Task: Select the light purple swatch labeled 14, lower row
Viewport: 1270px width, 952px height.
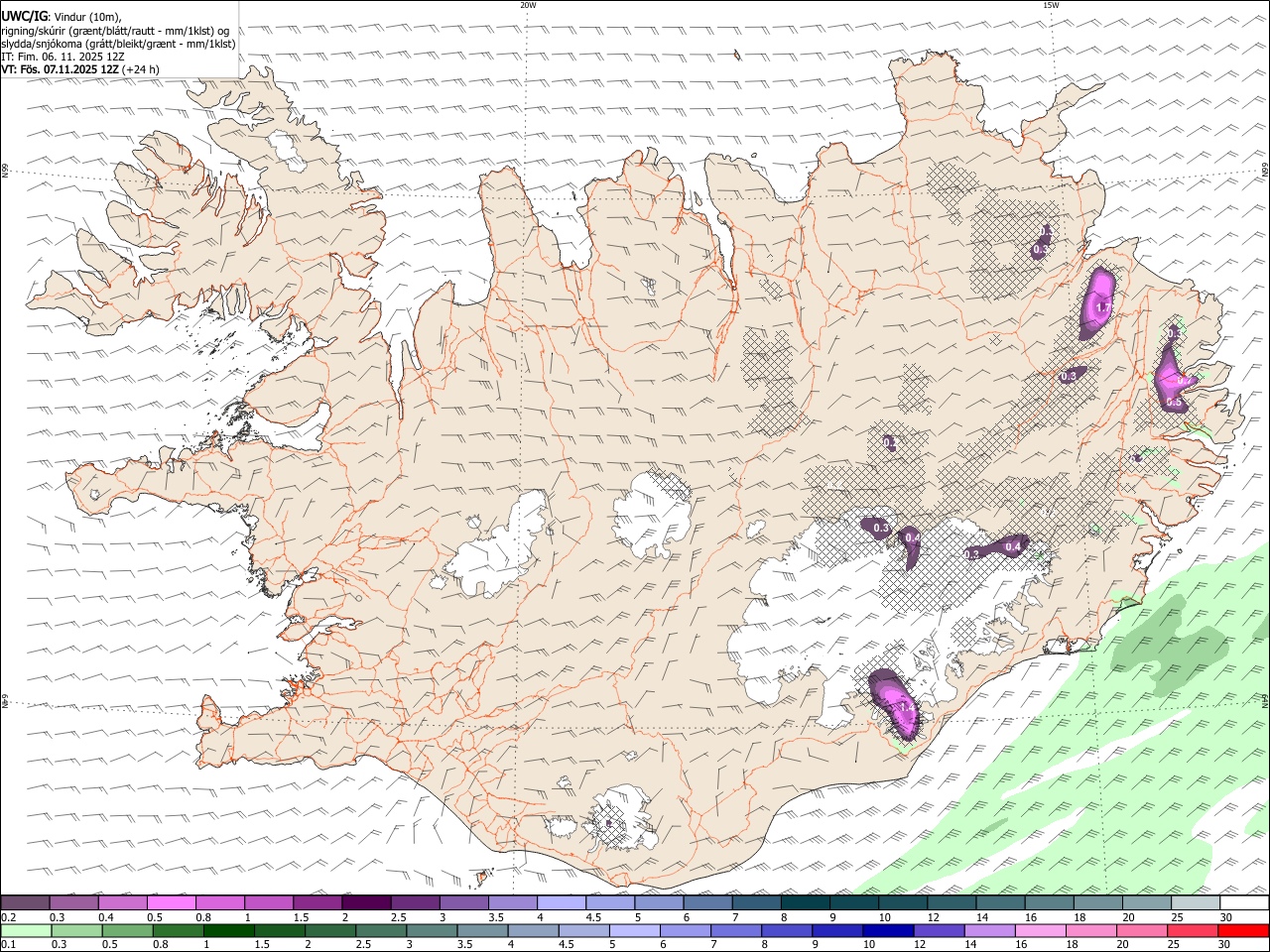Action: point(988,931)
